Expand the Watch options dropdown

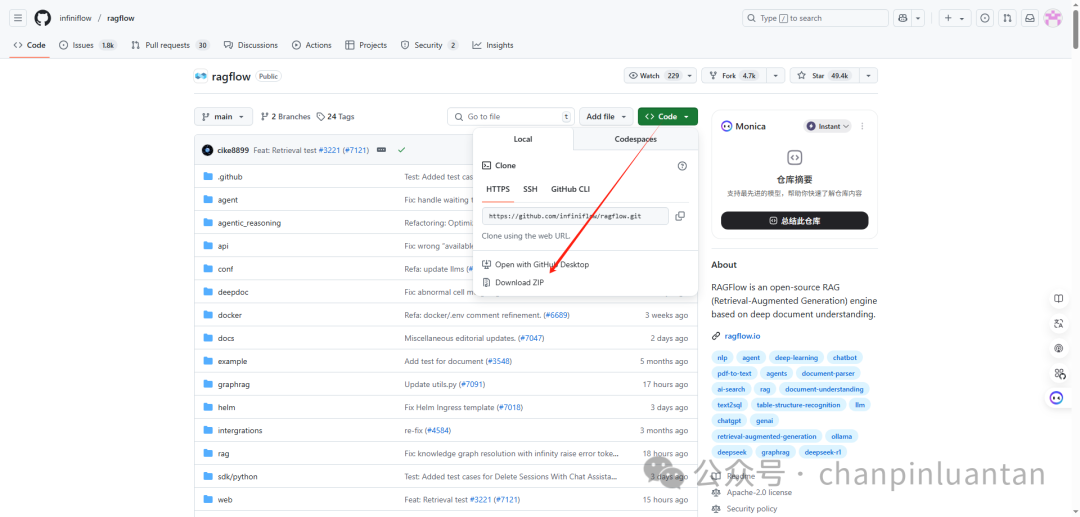[x=689, y=76]
